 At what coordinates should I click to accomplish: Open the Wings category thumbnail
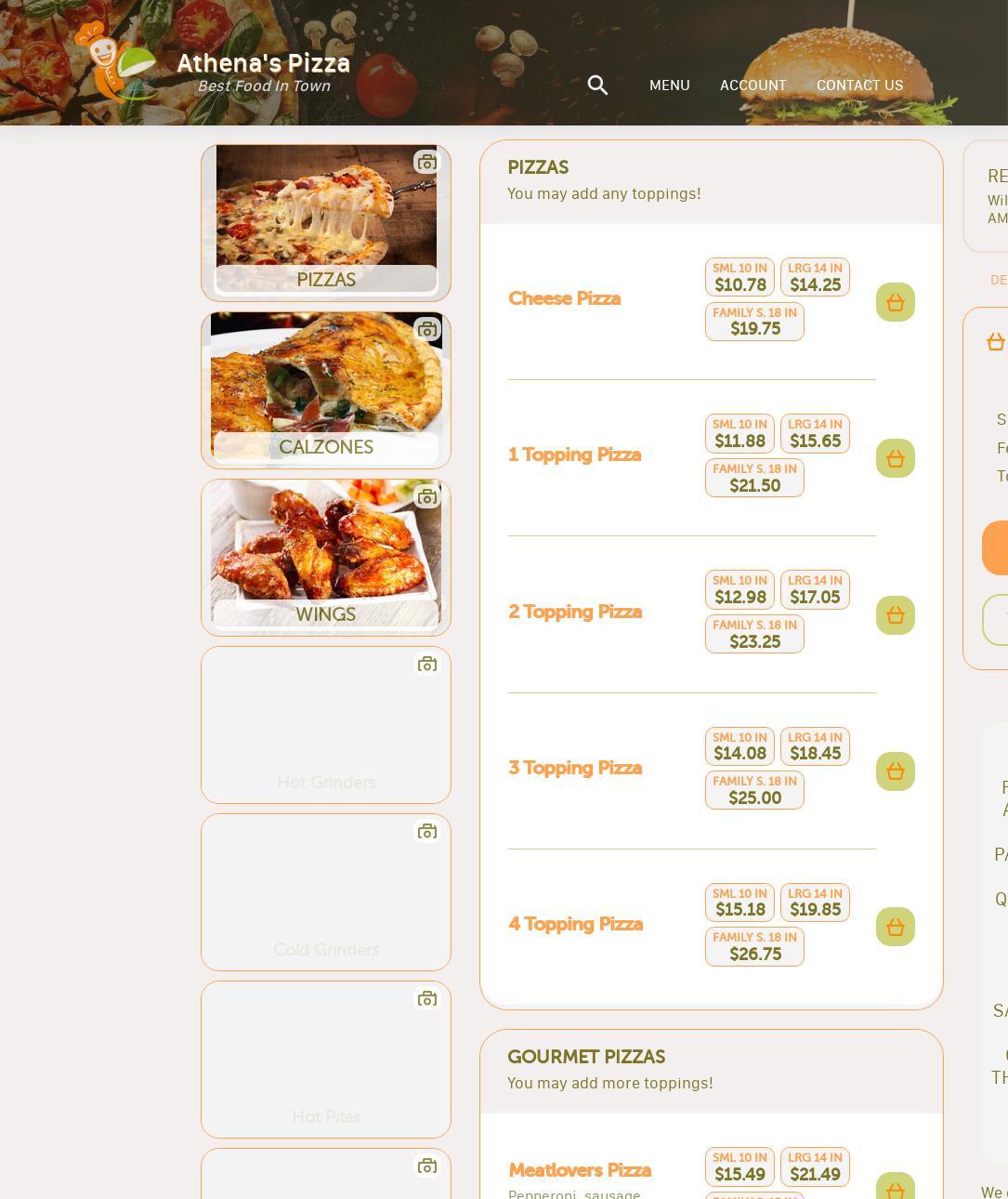[326, 558]
